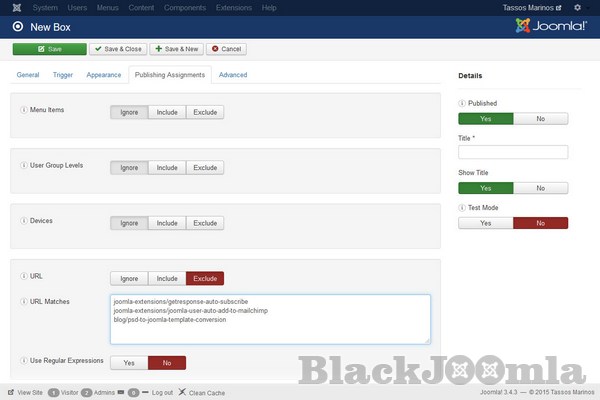The width and height of the screenshot is (600, 400).
Task: Click the info icon next to URL Matches
Action: point(23,300)
